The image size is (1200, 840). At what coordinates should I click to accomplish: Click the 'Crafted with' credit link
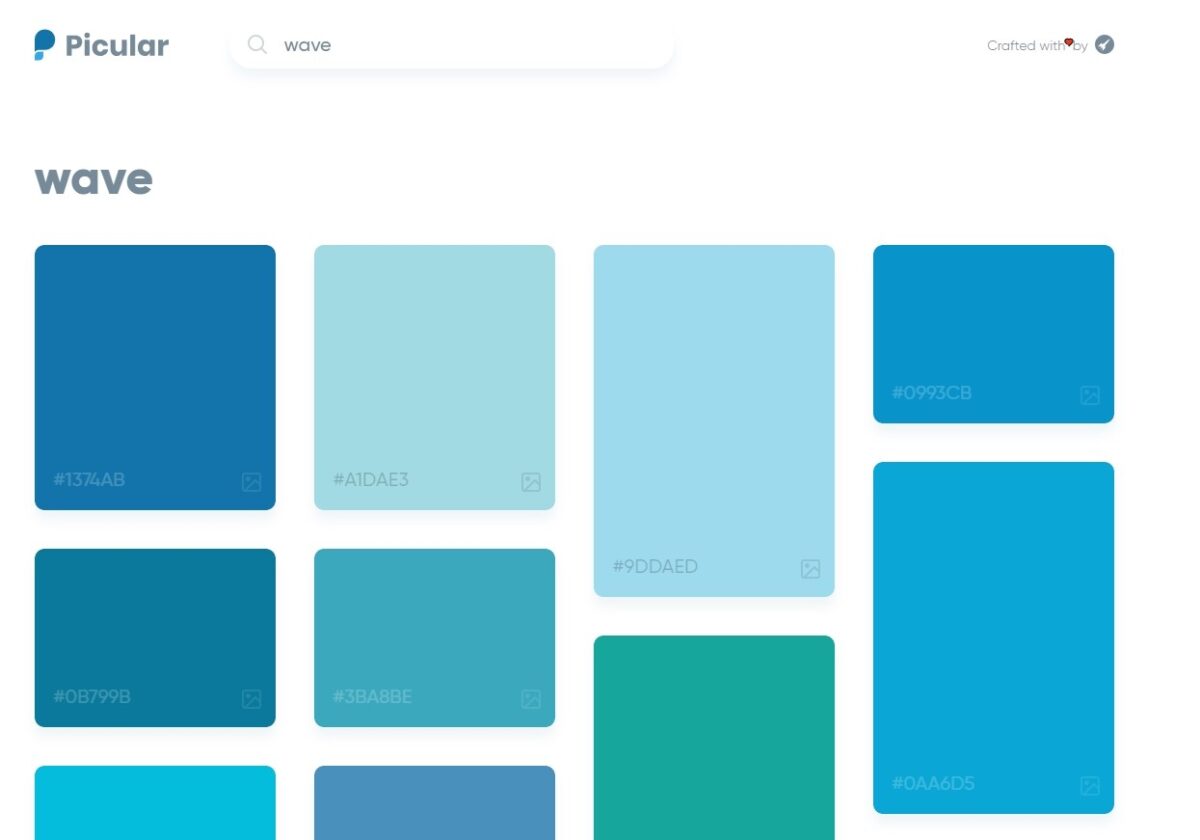(x=1026, y=46)
